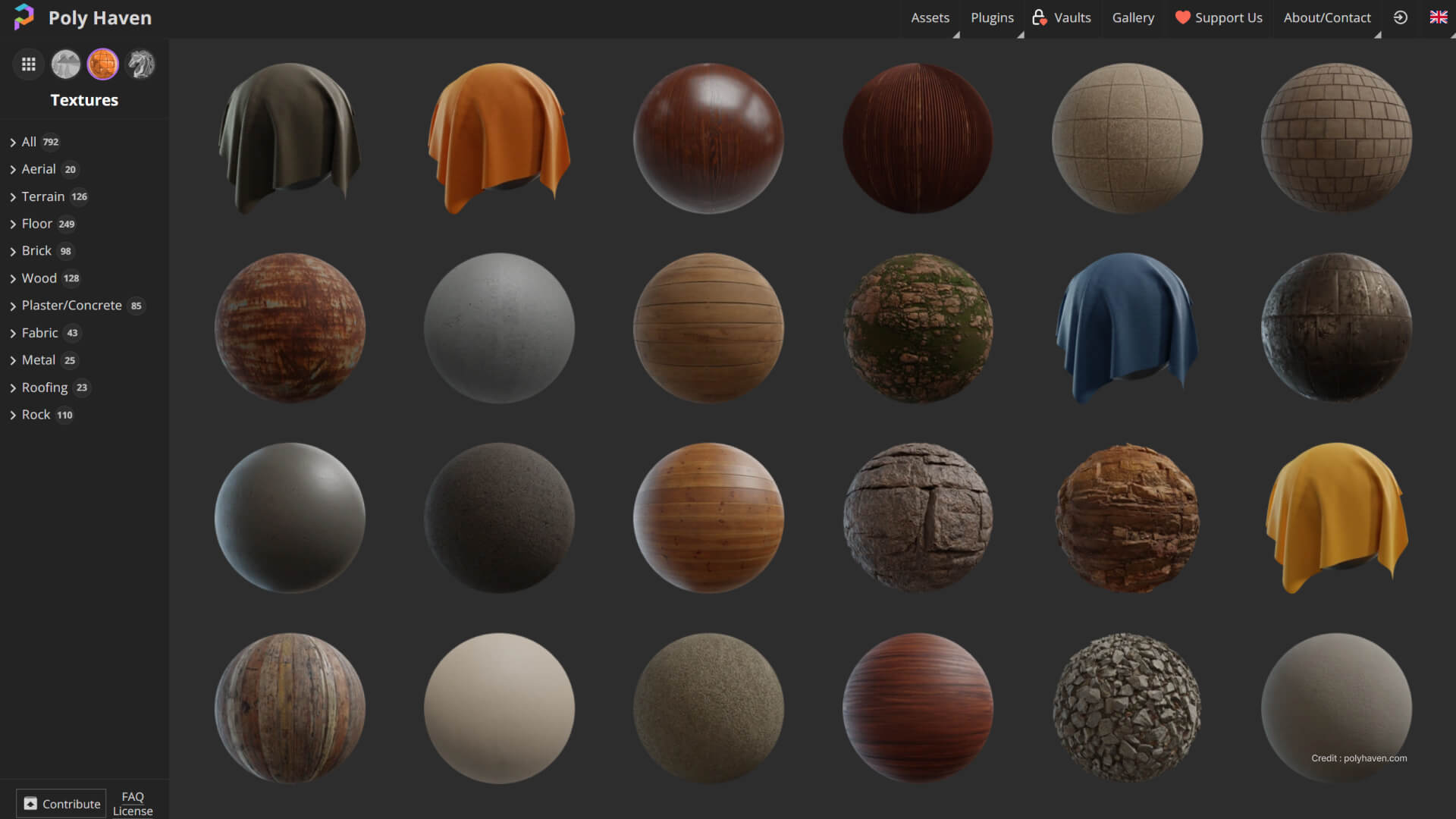Open the orange draped fabric texture
1456x819 pixels.
coord(499,138)
